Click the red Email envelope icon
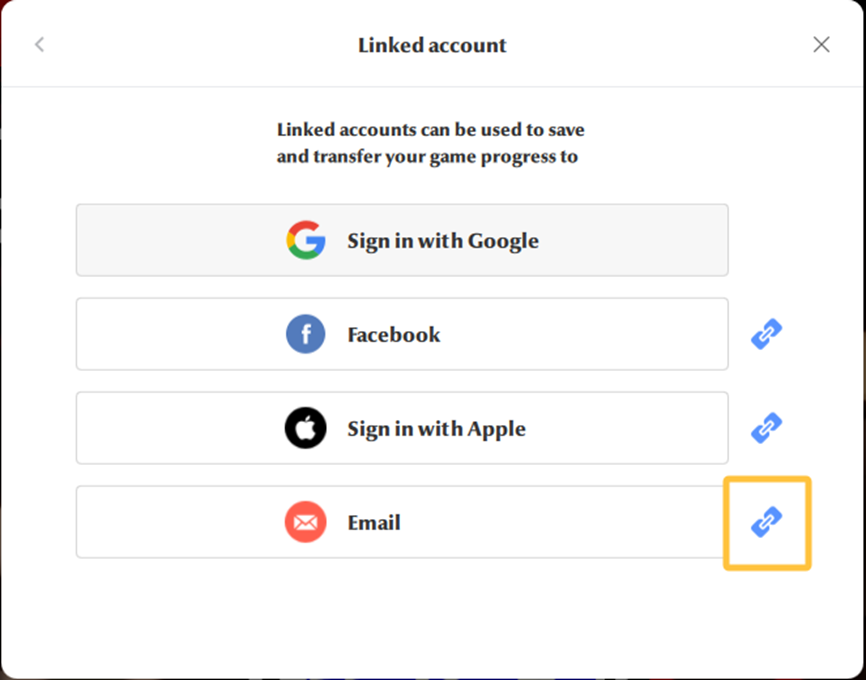The width and height of the screenshot is (866, 680). coord(305,522)
